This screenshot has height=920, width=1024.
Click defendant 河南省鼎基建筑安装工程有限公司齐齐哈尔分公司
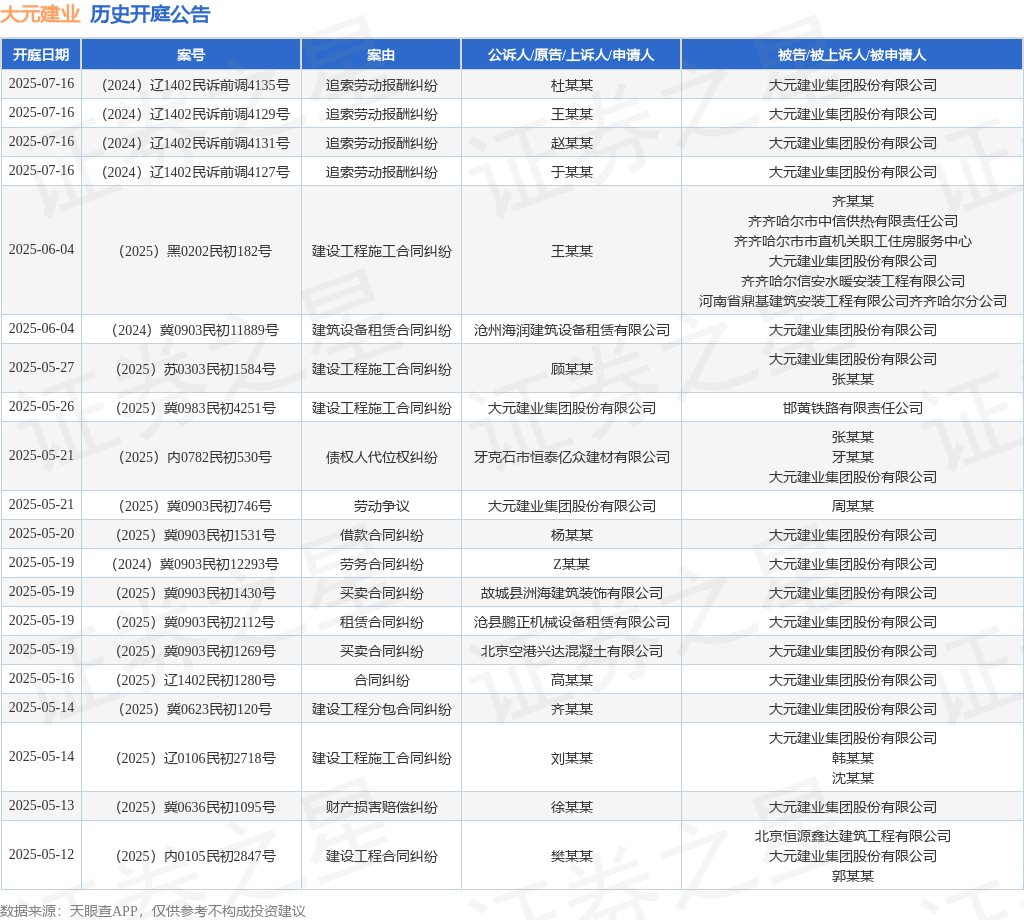pyautogui.click(x=852, y=302)
